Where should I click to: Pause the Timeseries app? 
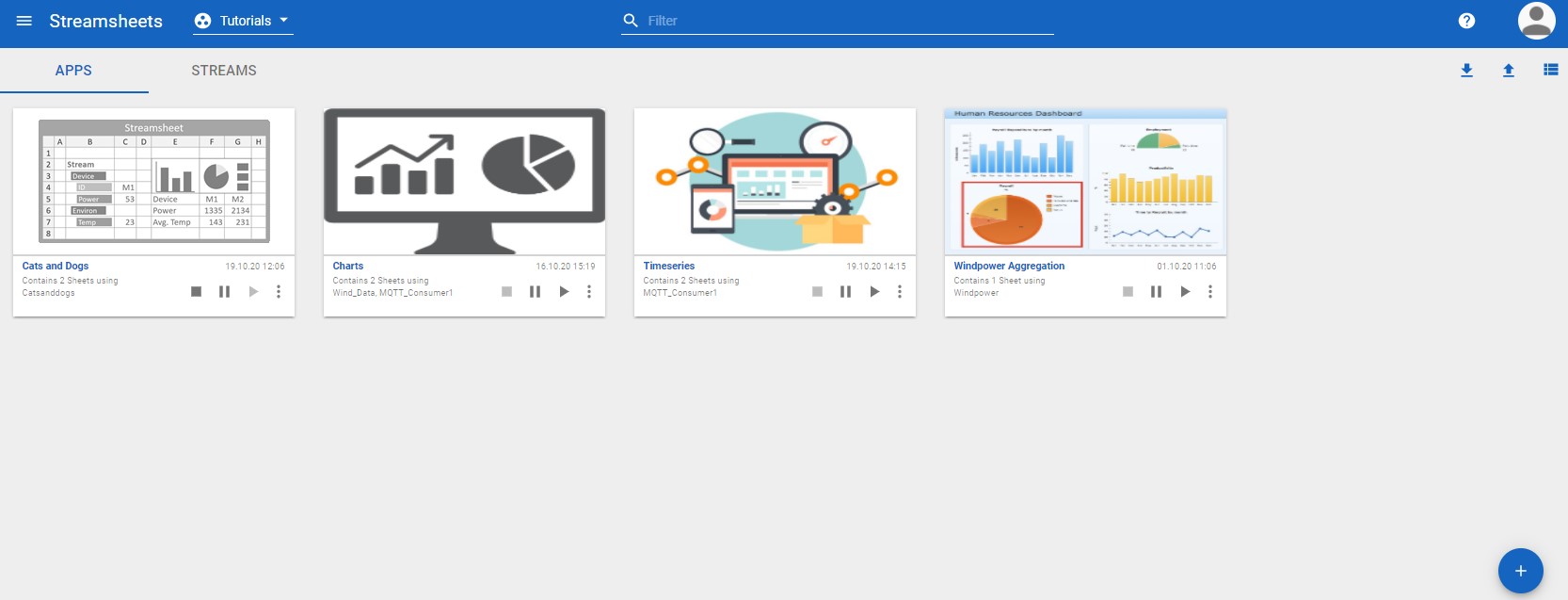(x=845, y=292)
